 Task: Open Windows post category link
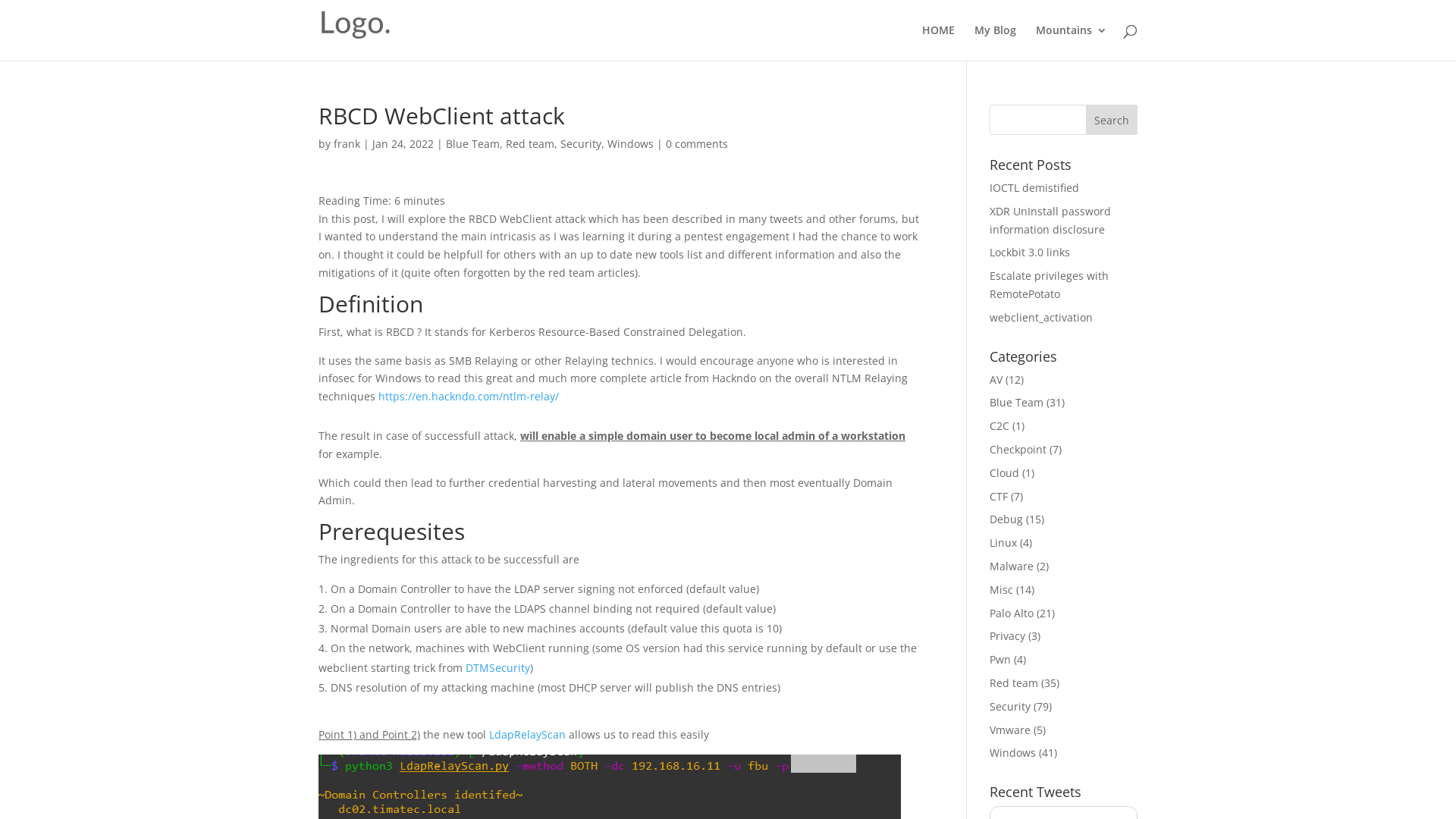[x=630, y=144]
